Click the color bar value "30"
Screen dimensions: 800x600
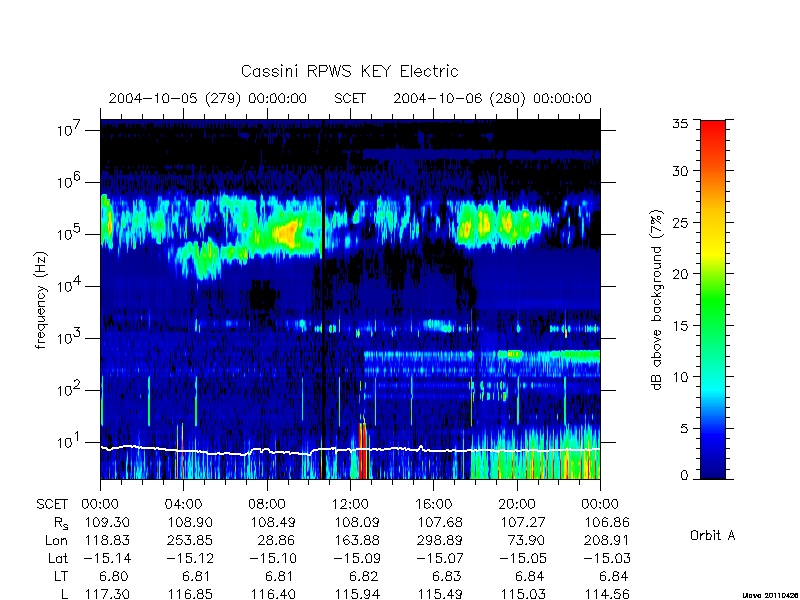click(x=680, y=171)
